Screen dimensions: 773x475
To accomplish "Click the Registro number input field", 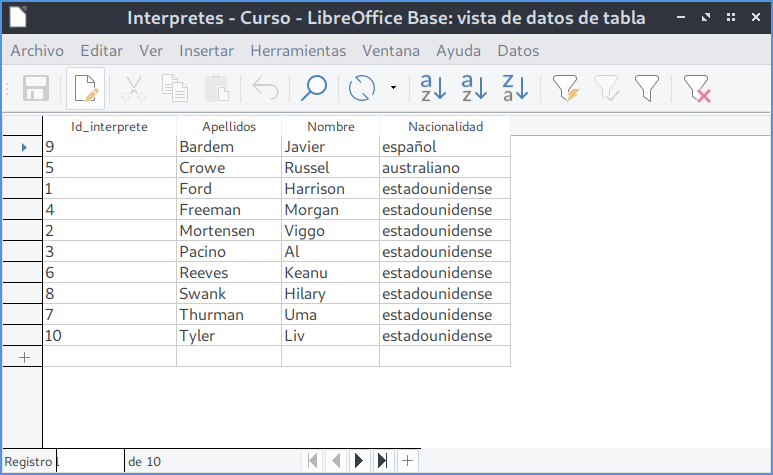I will (90, 461).
